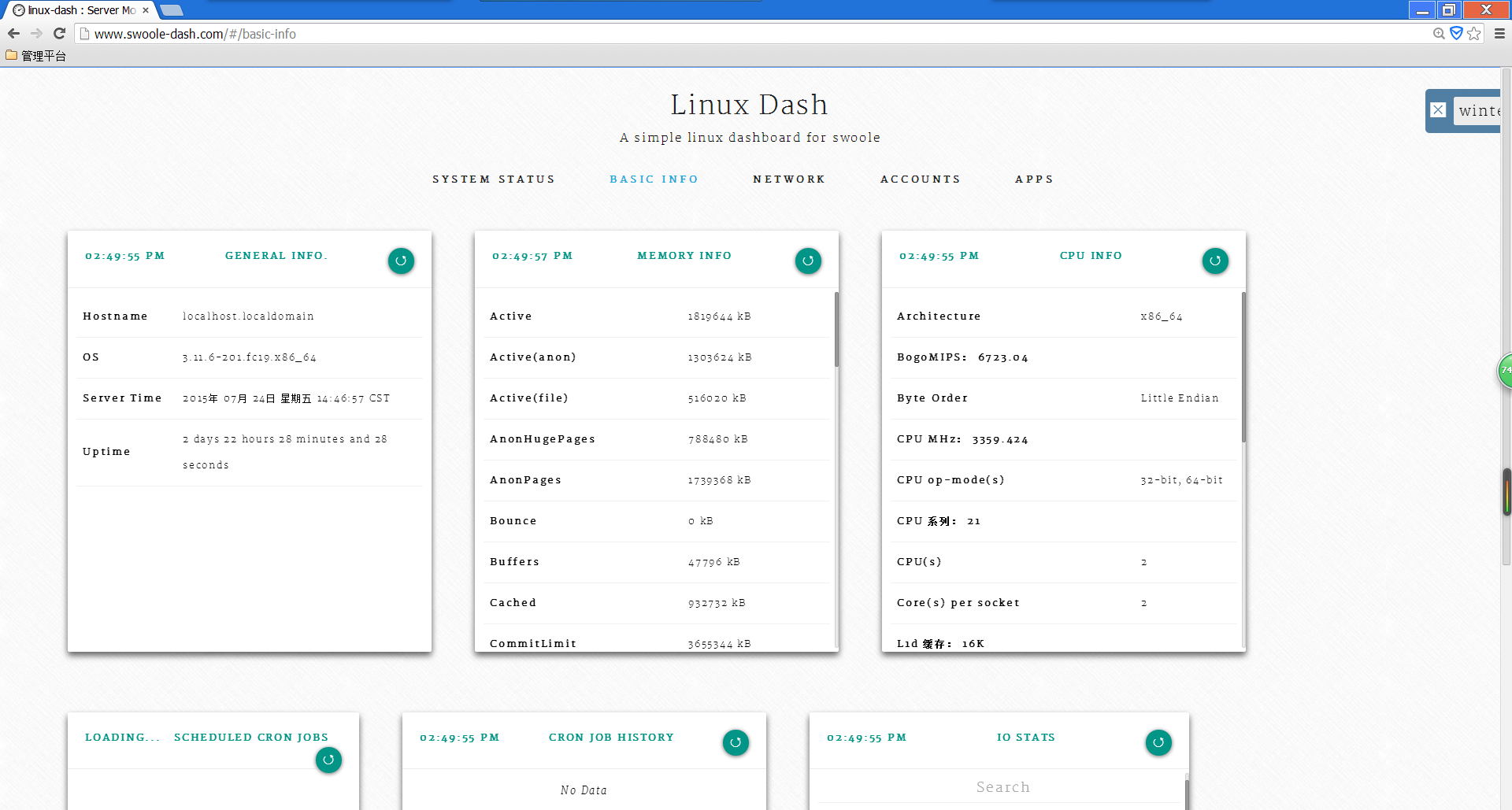The height and width of the screenshot is (810, 1512).
Task: Click the Core(s) per socket row label
Action: click(958, 603)
